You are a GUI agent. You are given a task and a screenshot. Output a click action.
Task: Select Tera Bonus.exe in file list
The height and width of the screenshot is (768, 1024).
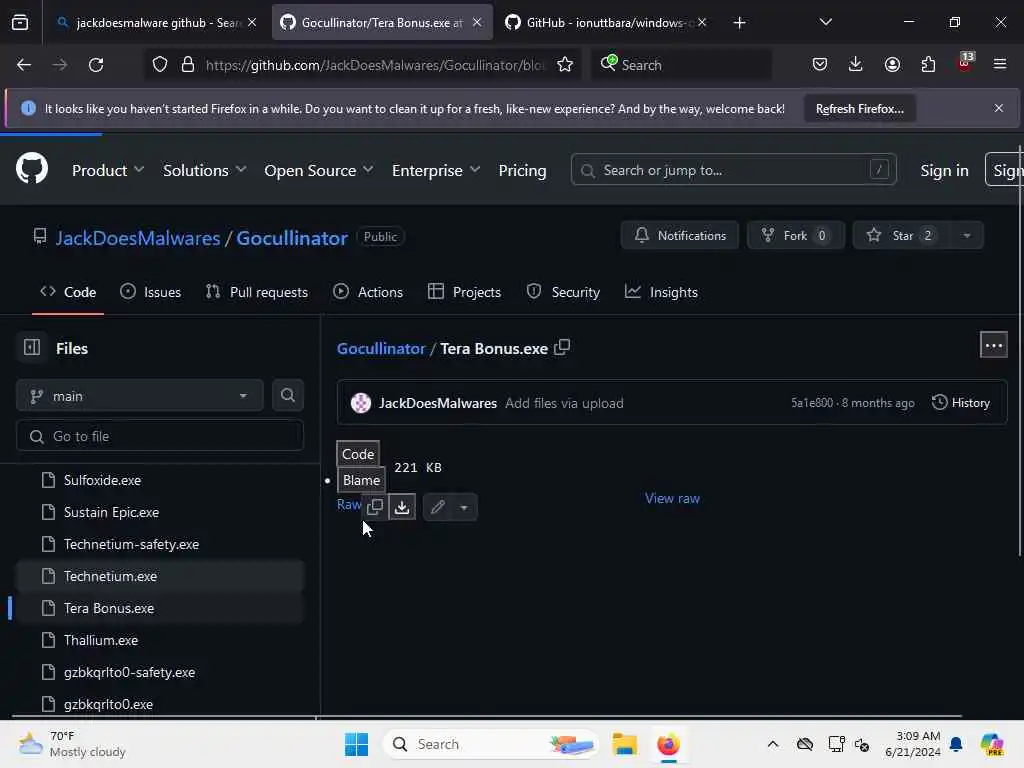tap(159, 608)
